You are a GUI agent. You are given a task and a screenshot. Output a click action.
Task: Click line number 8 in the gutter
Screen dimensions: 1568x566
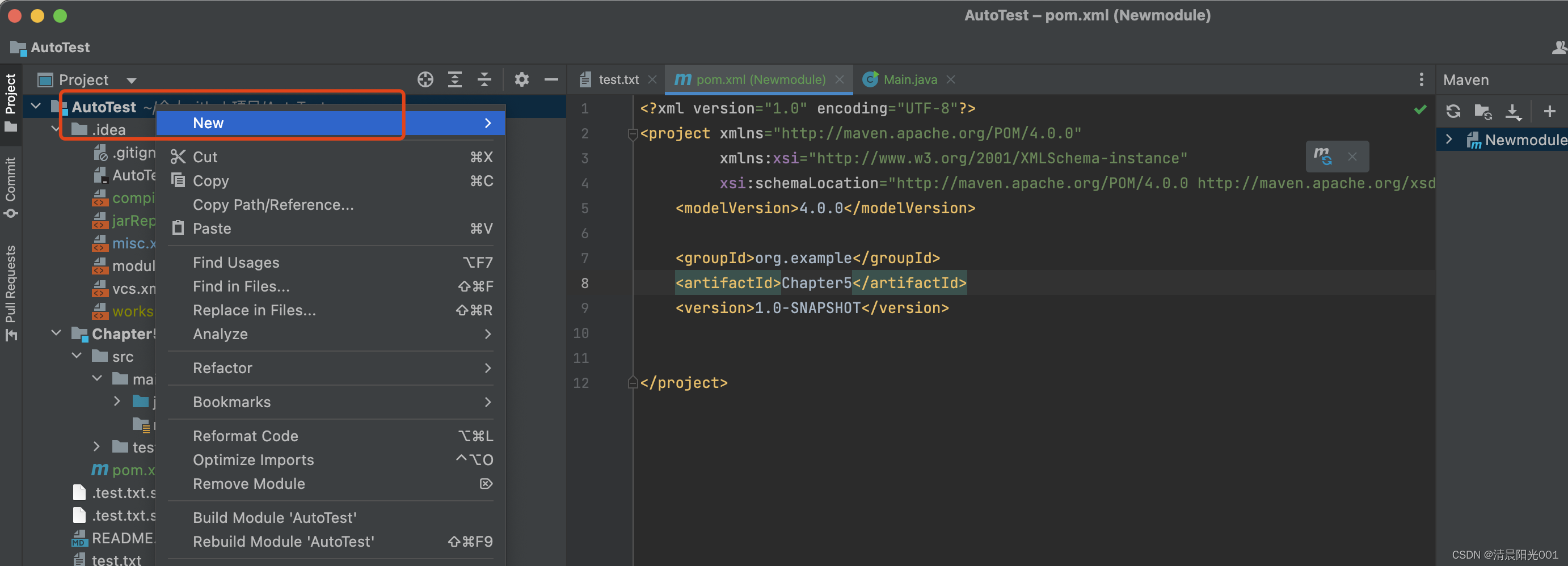click(584, 283)
